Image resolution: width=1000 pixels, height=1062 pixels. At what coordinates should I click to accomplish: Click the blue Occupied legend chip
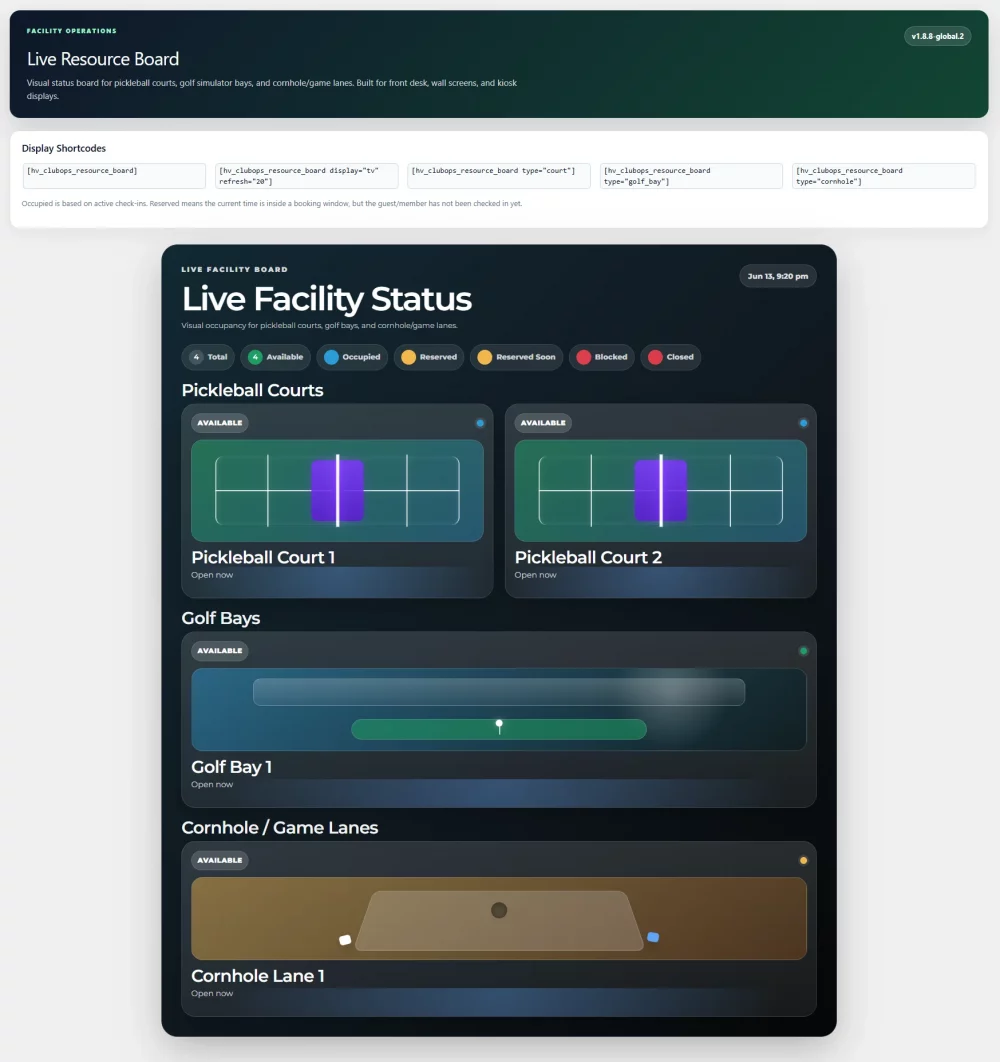click(x=352, y=357)
